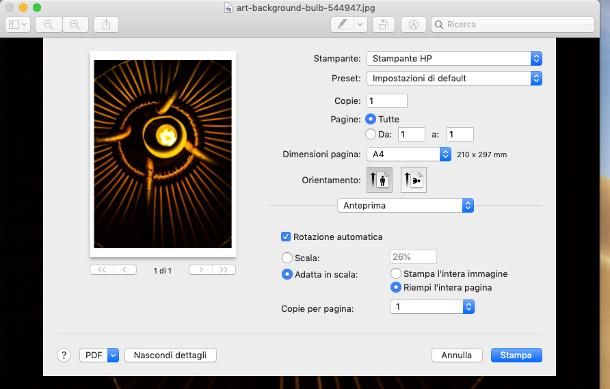
Task: Click the markup pen icon
Action: point(342,25)
